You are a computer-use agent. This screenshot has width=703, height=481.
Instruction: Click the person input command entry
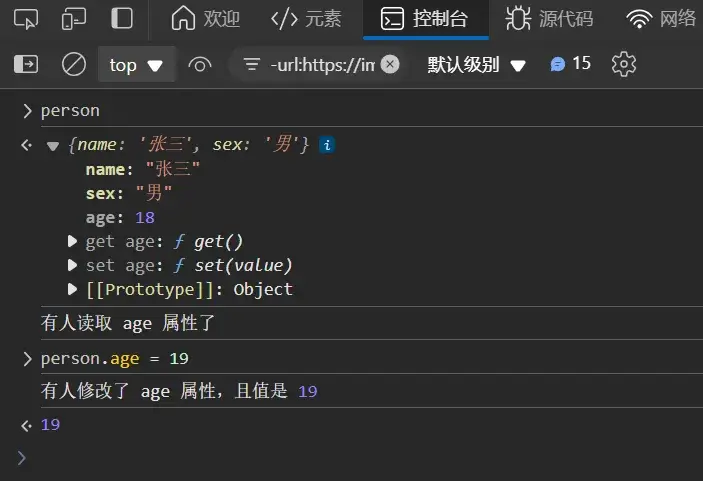pos(70,111)
